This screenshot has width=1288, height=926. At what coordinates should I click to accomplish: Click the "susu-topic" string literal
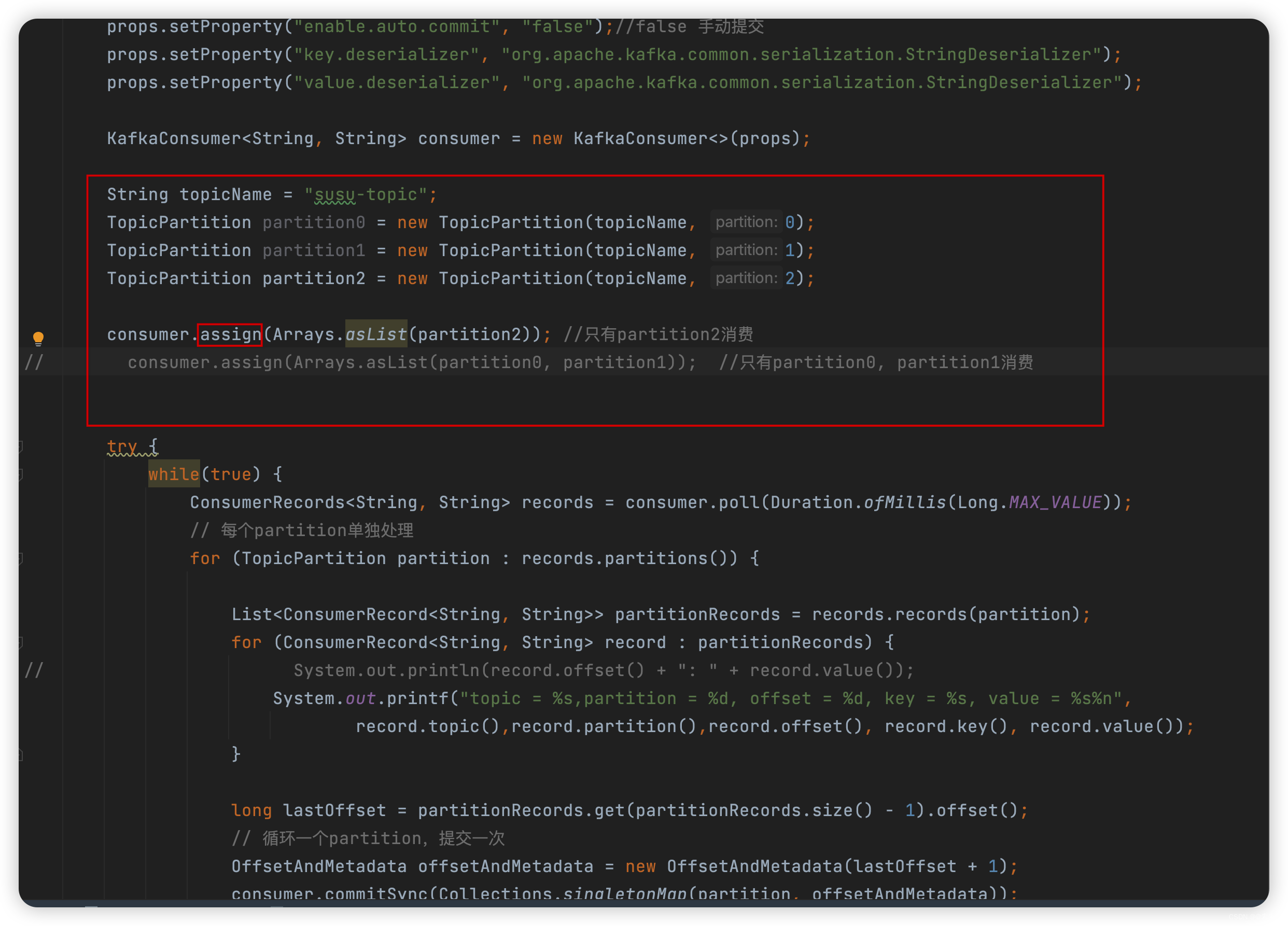click(366, 195)
